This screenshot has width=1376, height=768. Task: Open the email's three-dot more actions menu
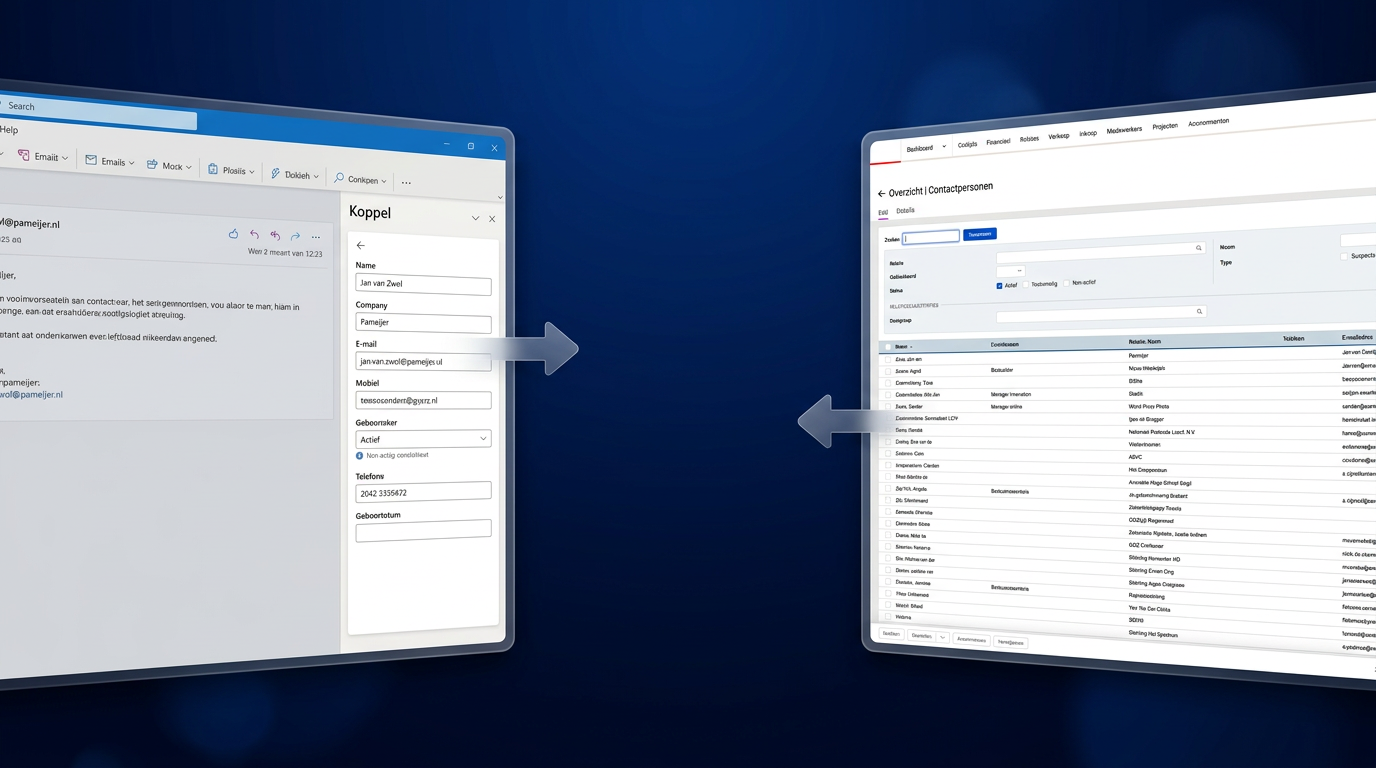coord(316,237)
